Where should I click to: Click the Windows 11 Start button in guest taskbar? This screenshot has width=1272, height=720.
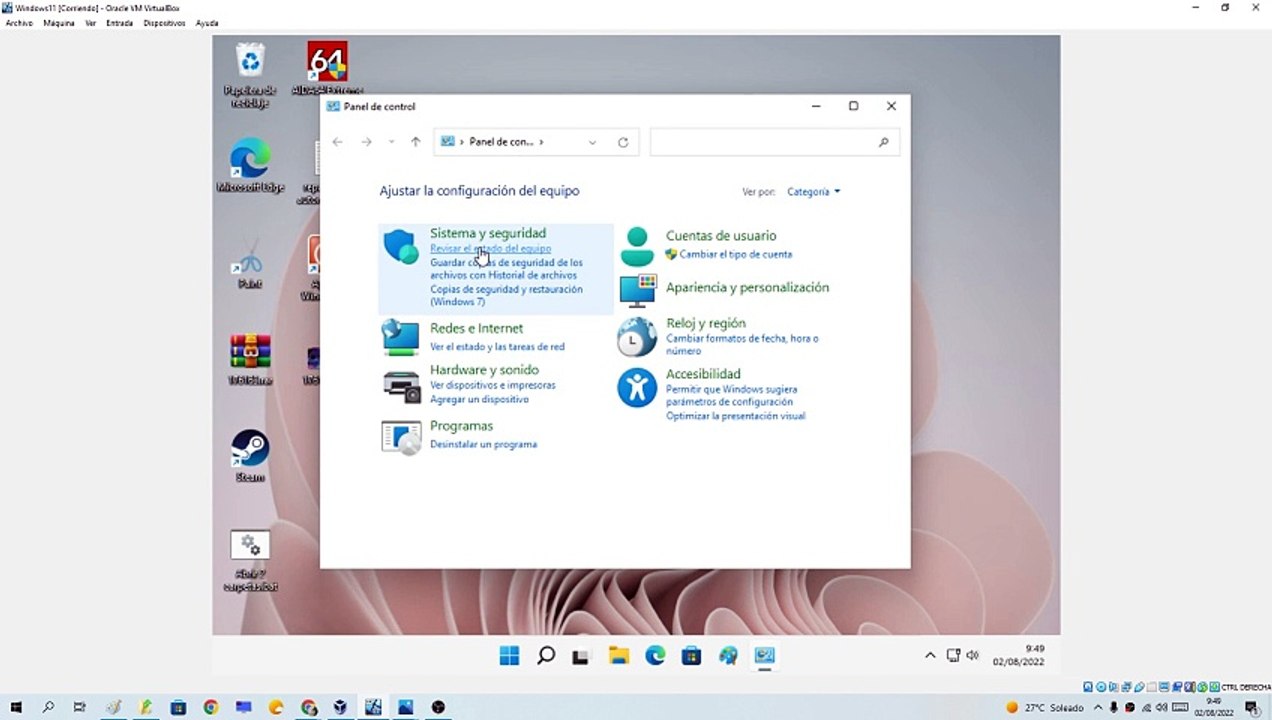pos(509,656)
